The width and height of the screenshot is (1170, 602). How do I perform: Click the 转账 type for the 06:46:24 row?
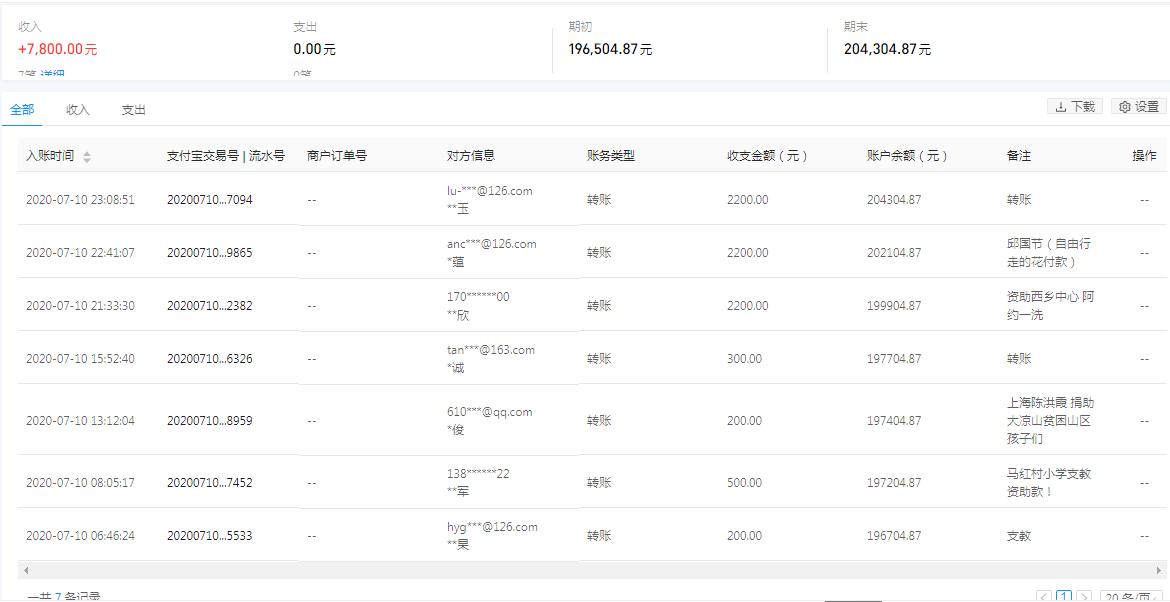coord(599,536)
